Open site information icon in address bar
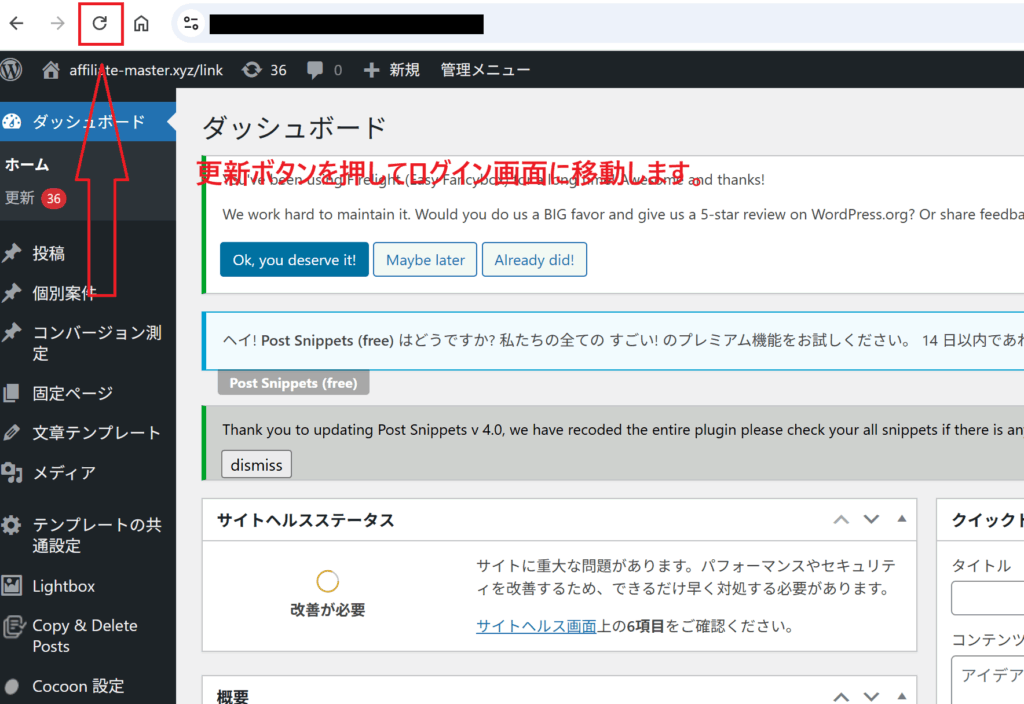Viewport: 1024px width, 704px height. [x=191, y=24]
